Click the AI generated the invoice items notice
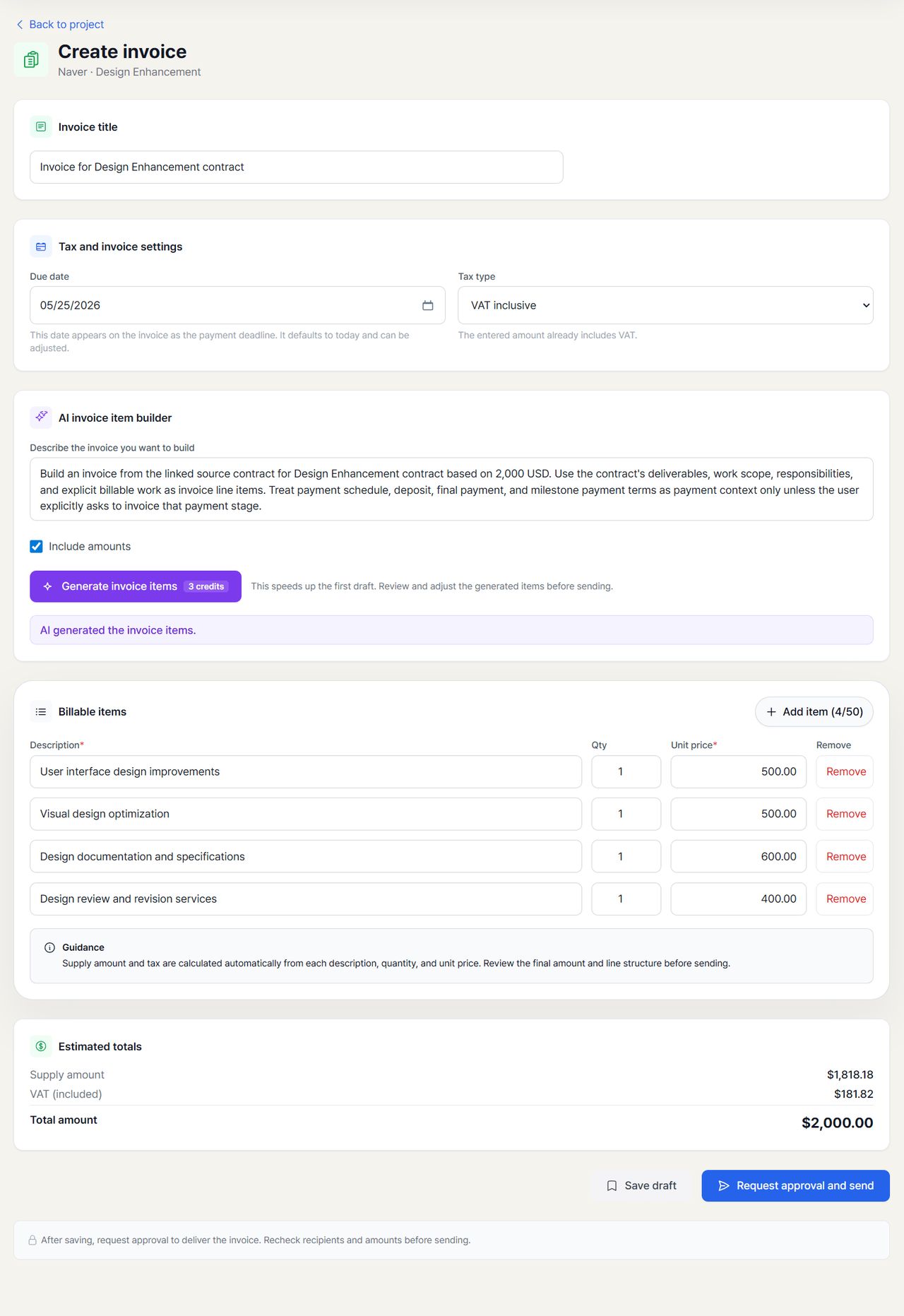Viewport: 904px width, 1316px height. coord(451,630)
